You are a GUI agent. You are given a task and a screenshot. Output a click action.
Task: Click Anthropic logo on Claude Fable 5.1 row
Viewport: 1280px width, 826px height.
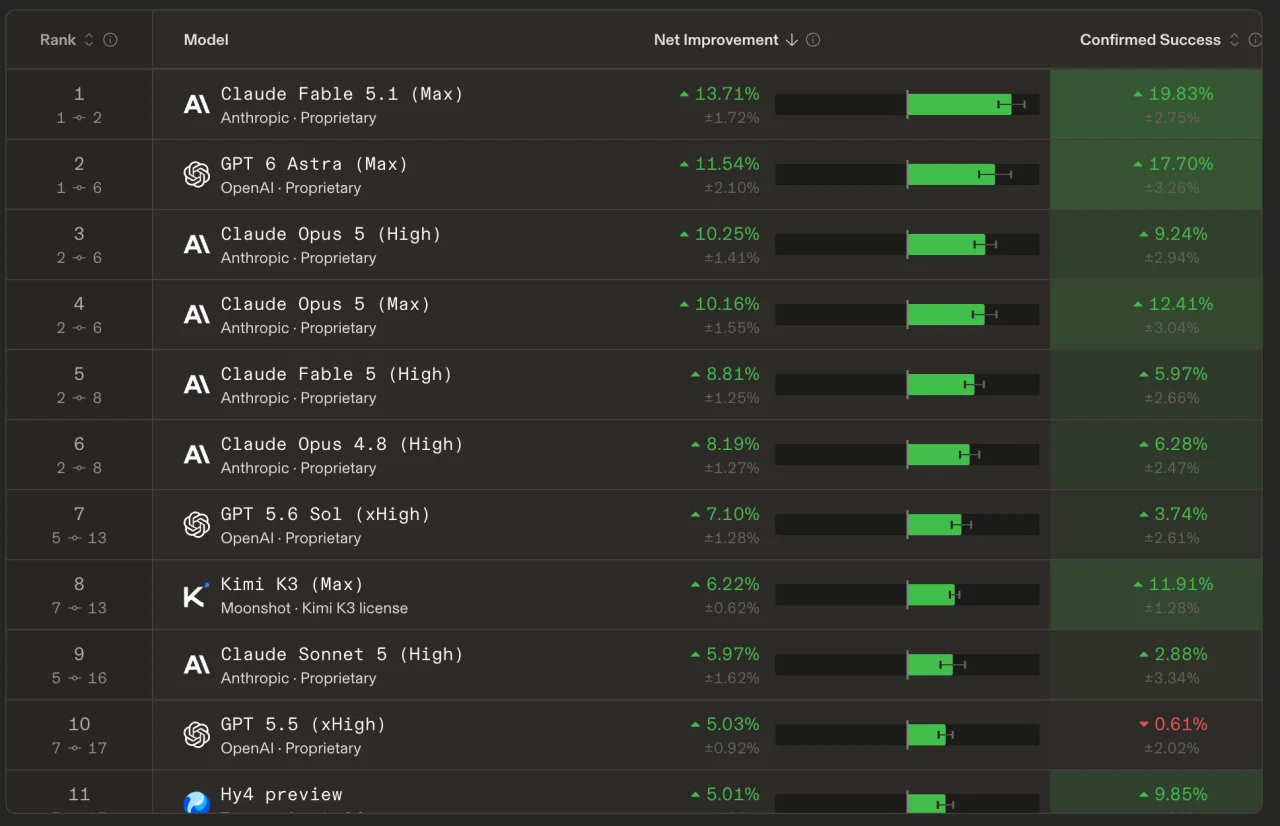[x=197, y=104]
